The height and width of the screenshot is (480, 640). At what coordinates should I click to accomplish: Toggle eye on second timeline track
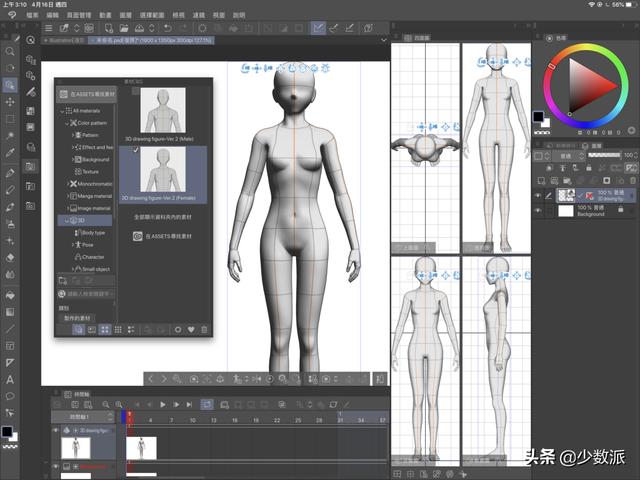click(56, 466)
